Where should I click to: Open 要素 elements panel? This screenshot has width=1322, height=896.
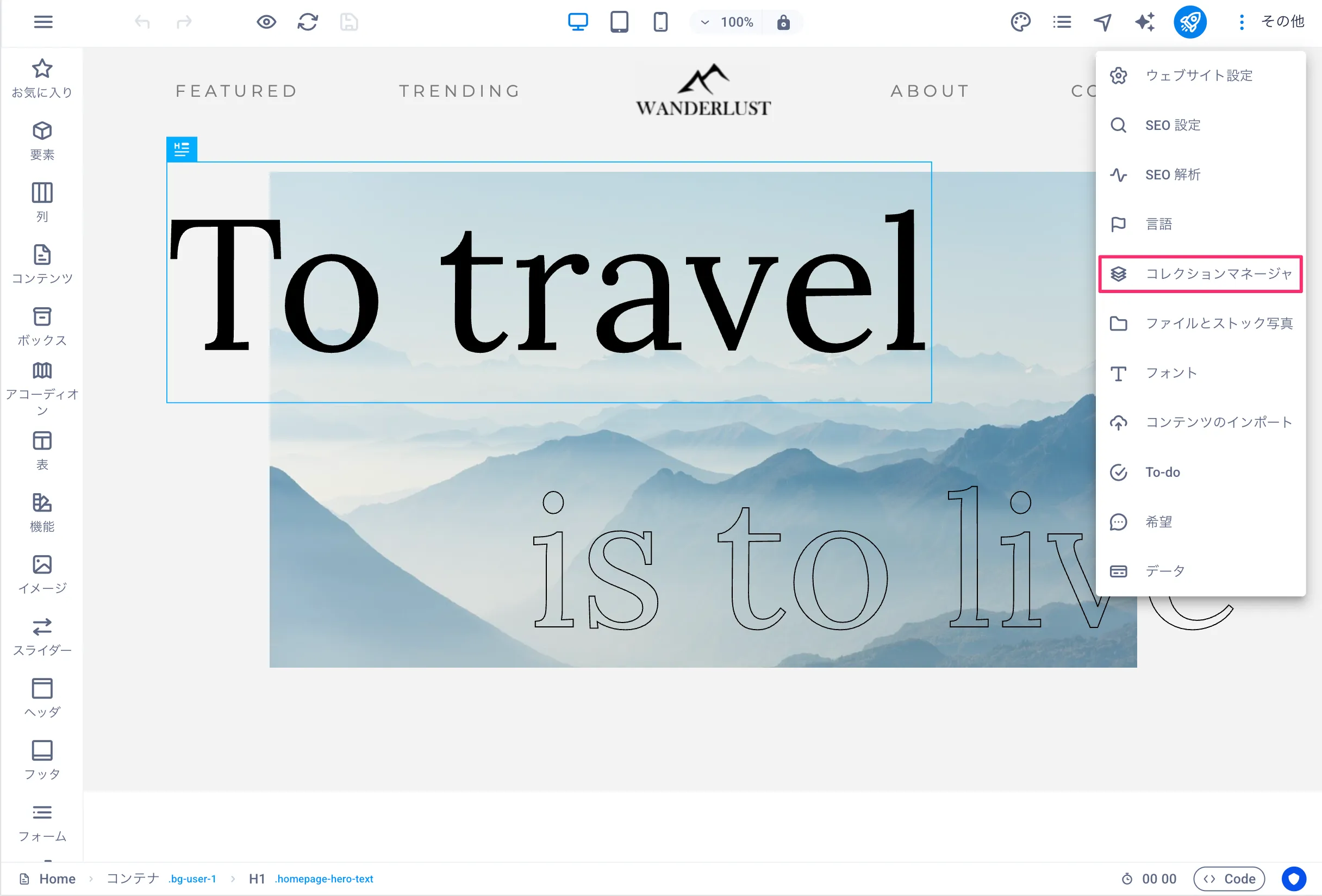(x=42, y=140)
